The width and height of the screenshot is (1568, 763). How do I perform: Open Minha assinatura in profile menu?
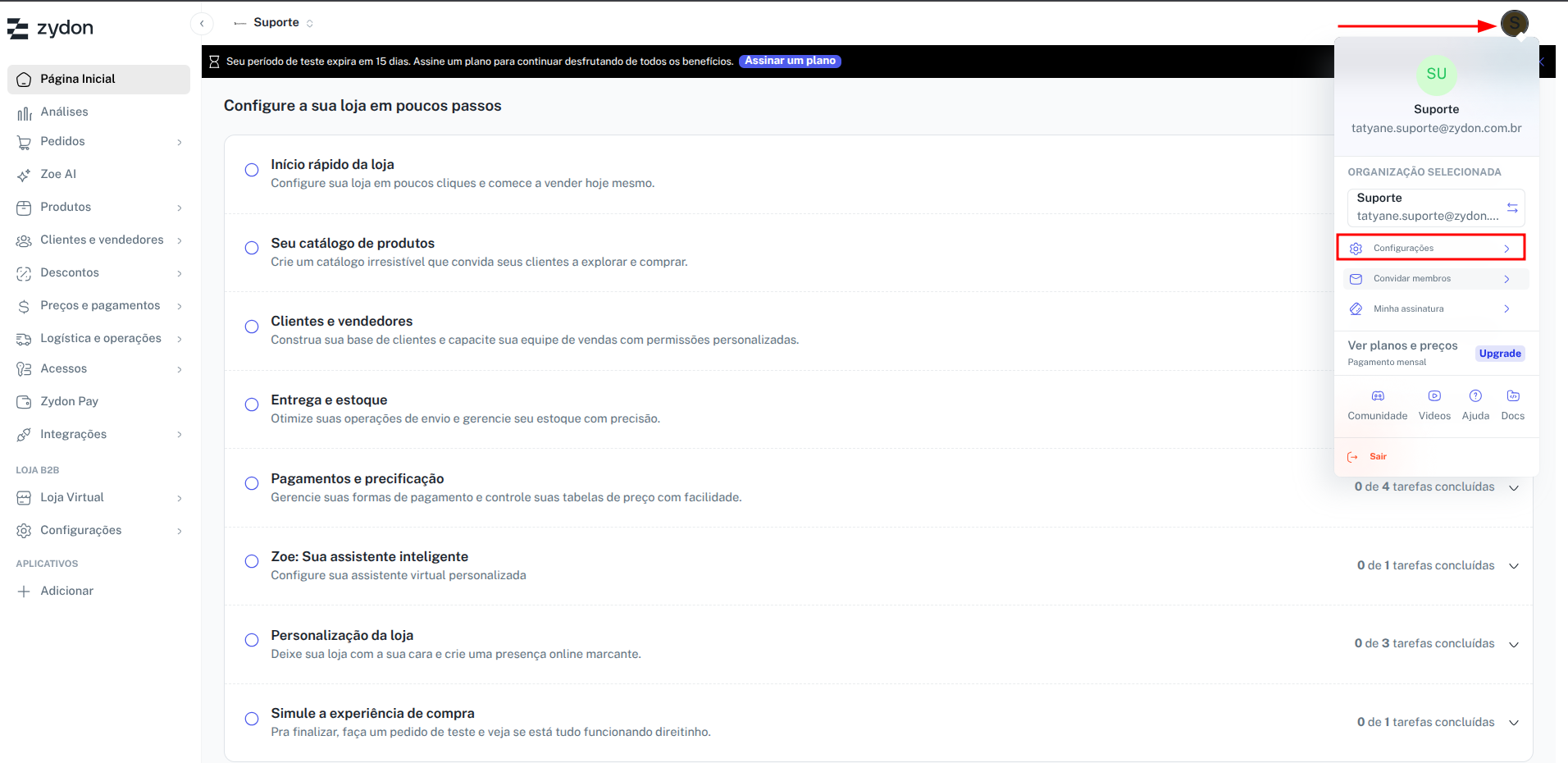coord(1436,309)
